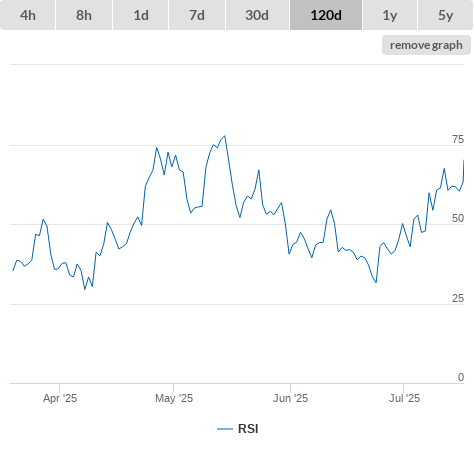Click the RSI peak in mid-May
This screenshot has height=455, width=474.
coord(225,136)
